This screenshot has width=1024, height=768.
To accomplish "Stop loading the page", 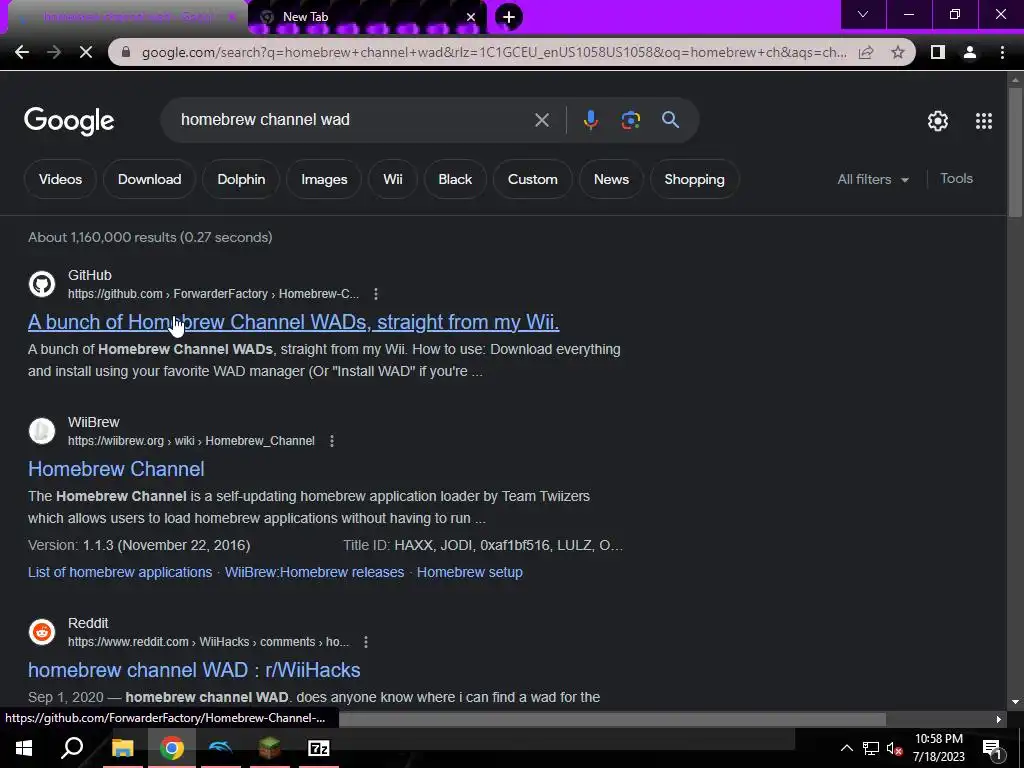I will [86, 52].
